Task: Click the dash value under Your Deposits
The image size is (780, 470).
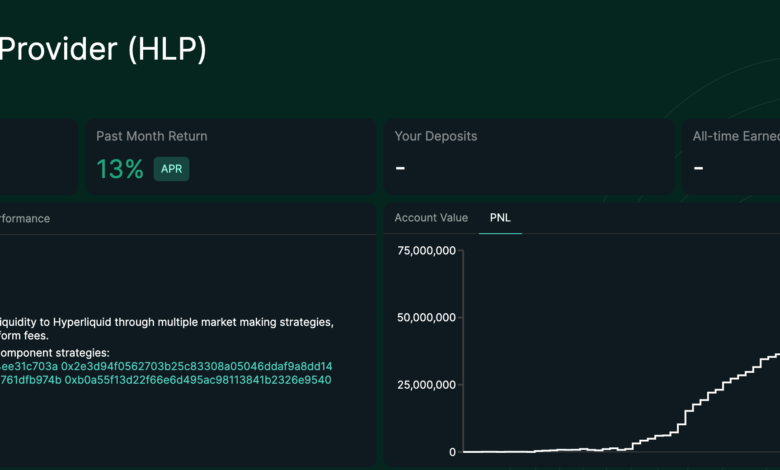Action: pos(400,168)
